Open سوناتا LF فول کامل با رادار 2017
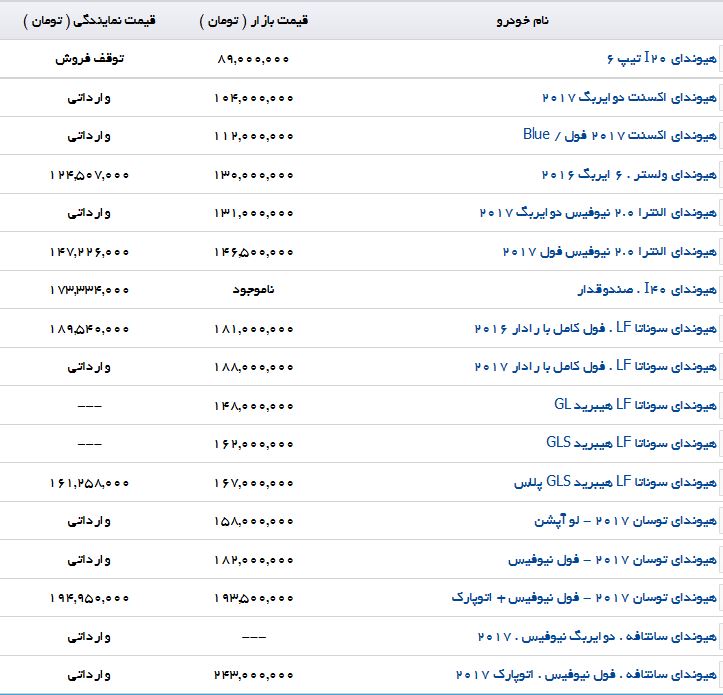Image resolution: width=723 pixels, height=695 pixels. pos(596,367)
